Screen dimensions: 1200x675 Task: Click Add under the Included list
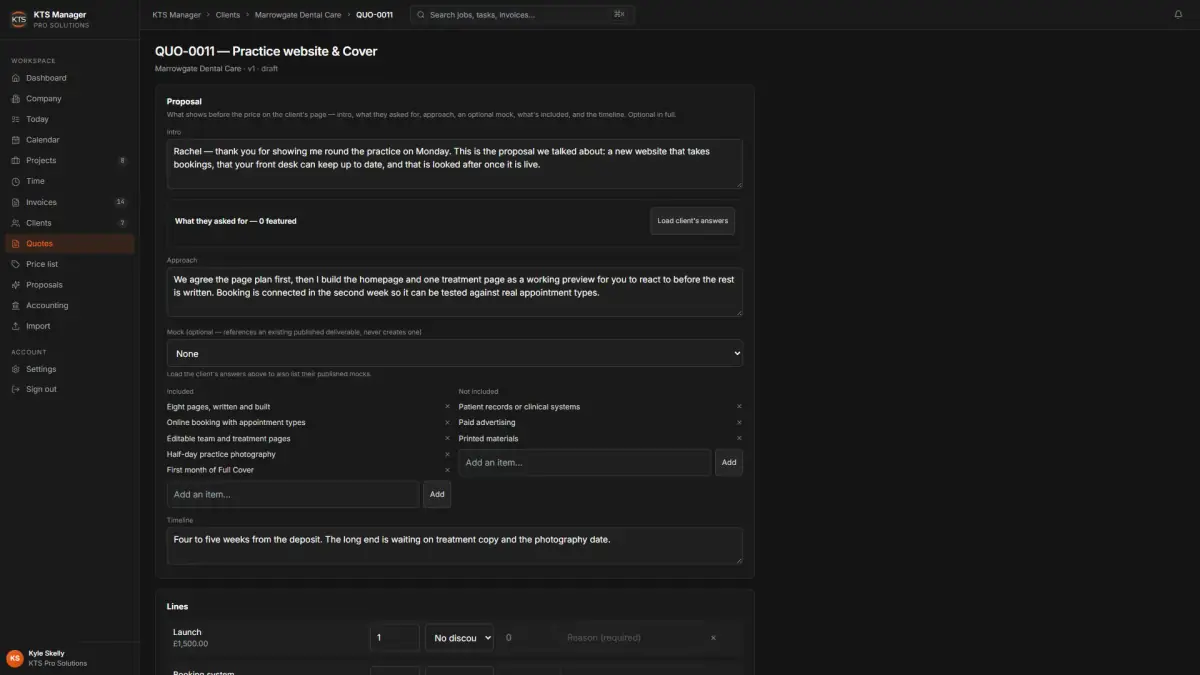tap(437, 494)
